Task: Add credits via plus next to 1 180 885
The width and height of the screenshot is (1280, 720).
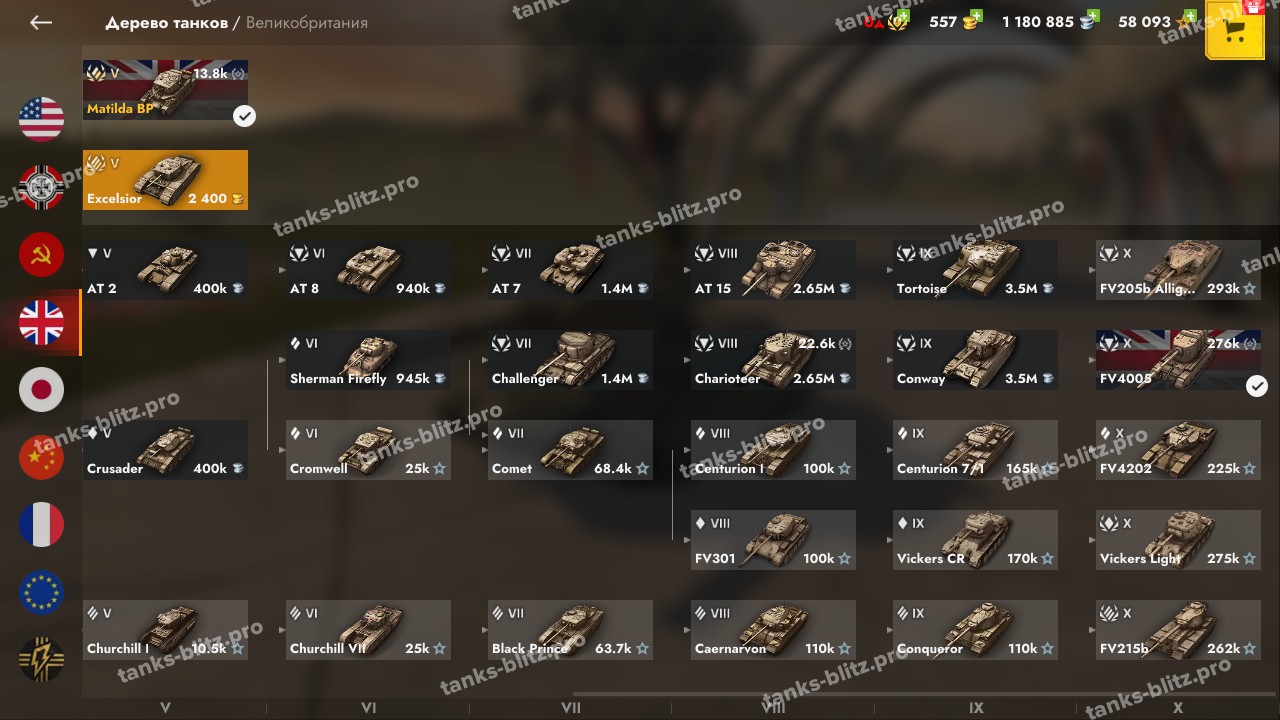Action: point(1093,16)
